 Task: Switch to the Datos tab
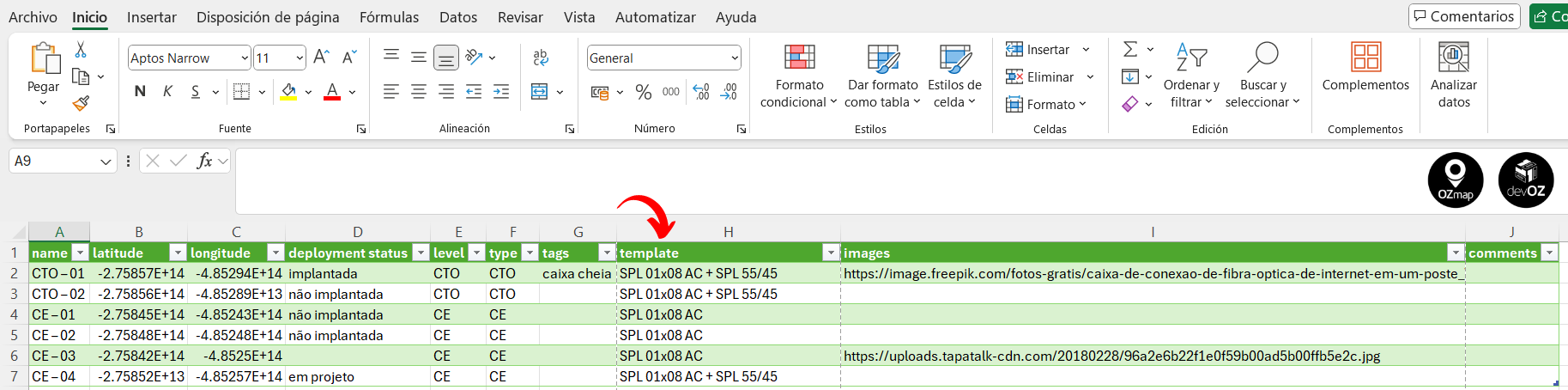458,17
